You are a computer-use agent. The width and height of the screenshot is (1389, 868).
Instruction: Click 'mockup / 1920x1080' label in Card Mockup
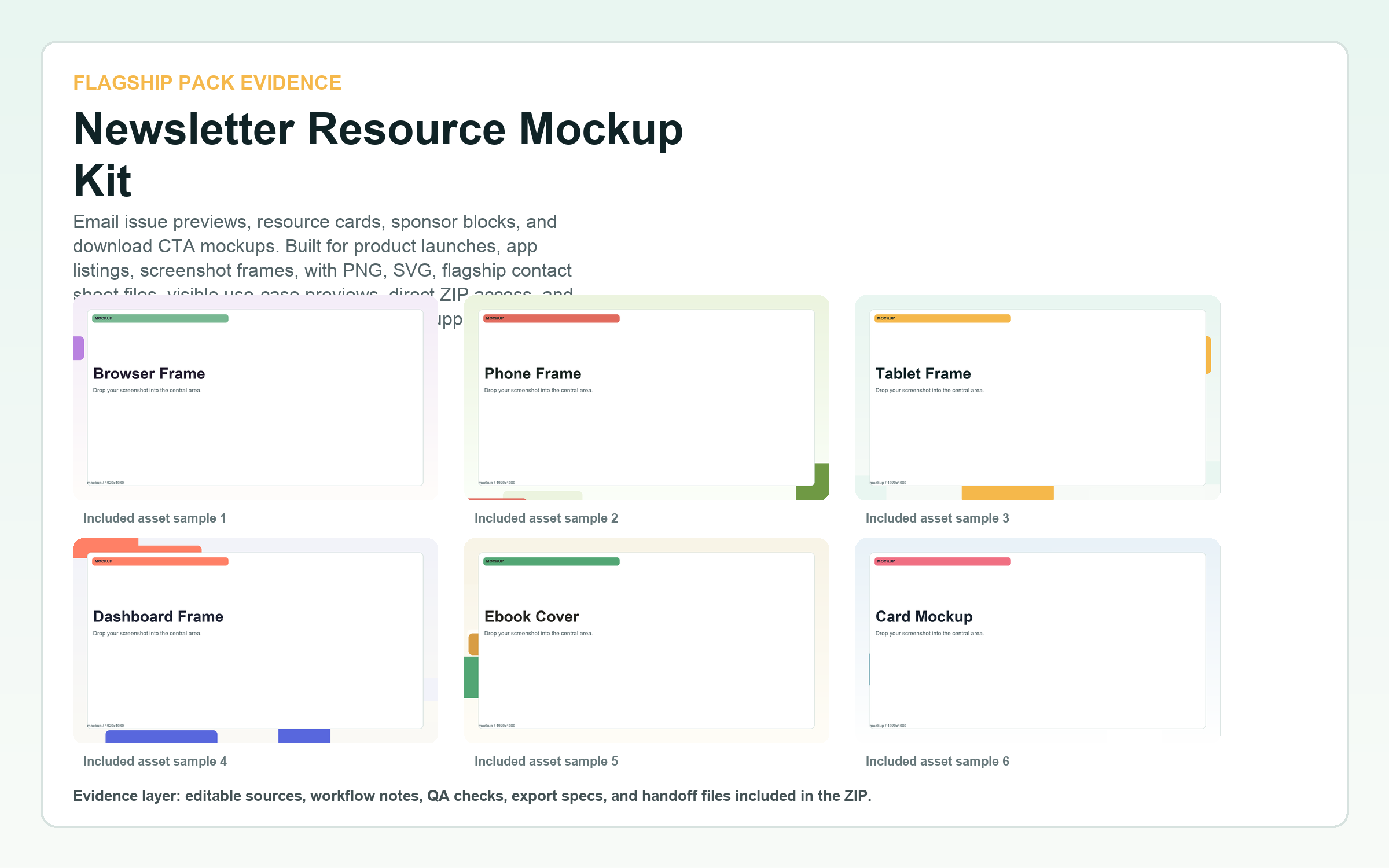pyautogui.click(x=888, y=726)
